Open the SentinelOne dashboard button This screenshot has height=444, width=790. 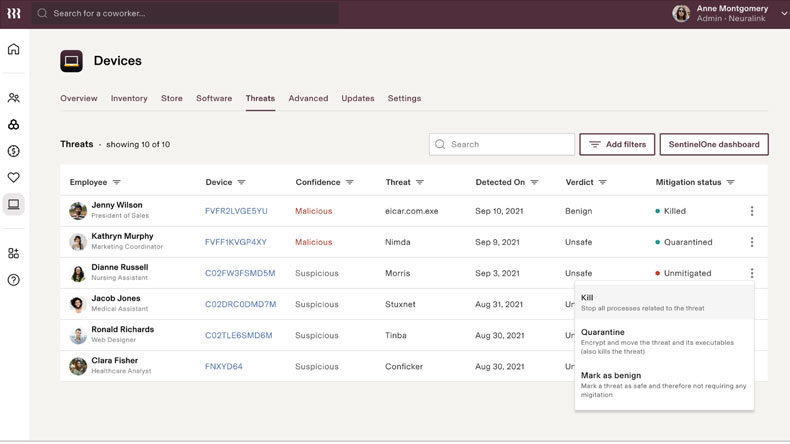pos(713,144)
